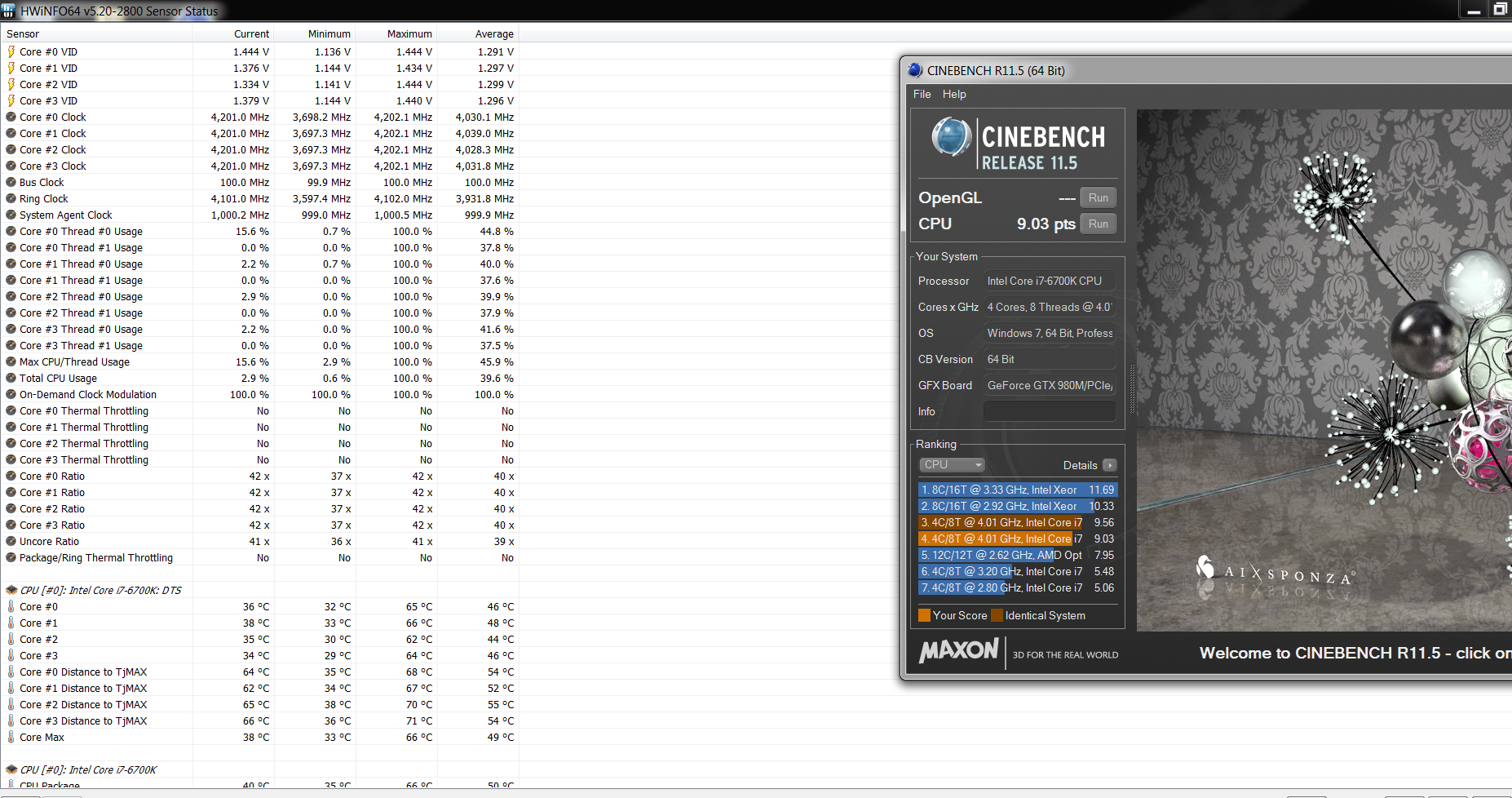Select ranking entry 1, the 8C/16T 3.33 GHz Xeon
This screenshot has width=1512, height=798.
tap(1018, 490)
